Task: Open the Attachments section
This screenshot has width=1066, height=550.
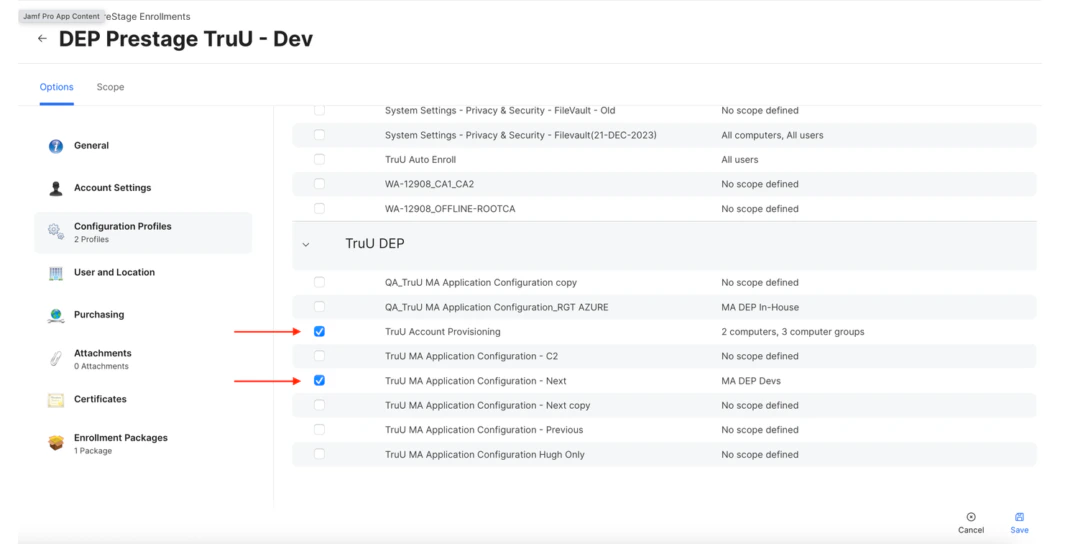Action: (x=103, y=353)
